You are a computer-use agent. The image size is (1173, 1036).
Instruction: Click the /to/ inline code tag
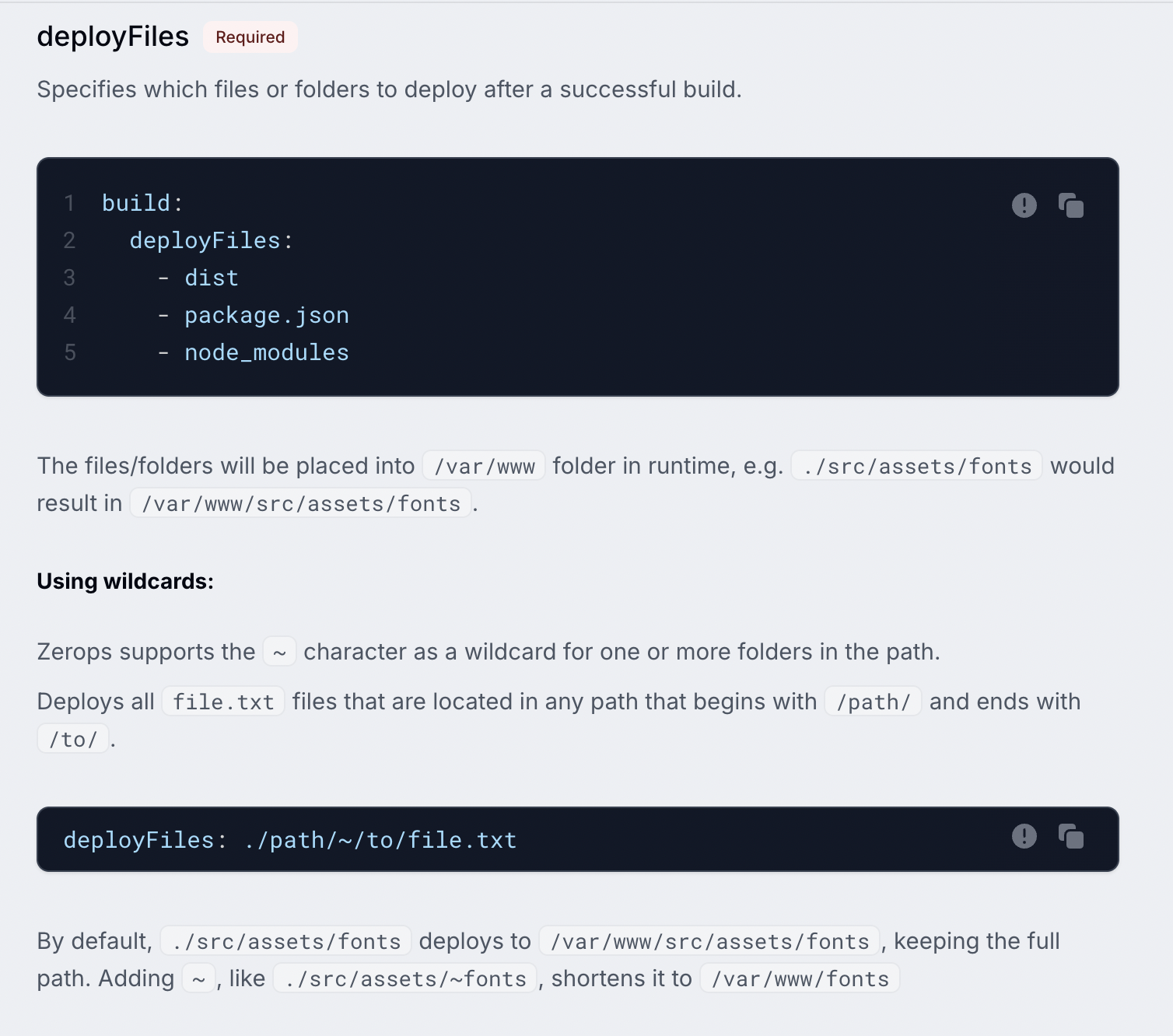point(73,739)
